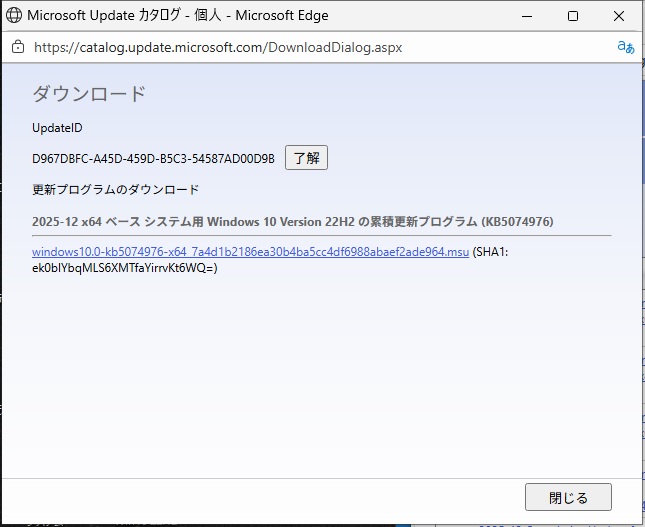Viewport: 645px width, 527px height.
Task: Minimize the Microsoft Update Catalog window
Action: (x=527, y=16)
